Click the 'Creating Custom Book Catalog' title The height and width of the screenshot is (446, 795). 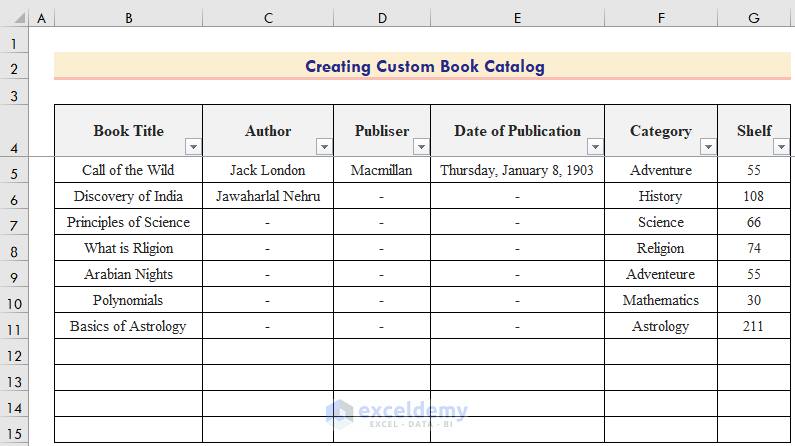point(425,67)
